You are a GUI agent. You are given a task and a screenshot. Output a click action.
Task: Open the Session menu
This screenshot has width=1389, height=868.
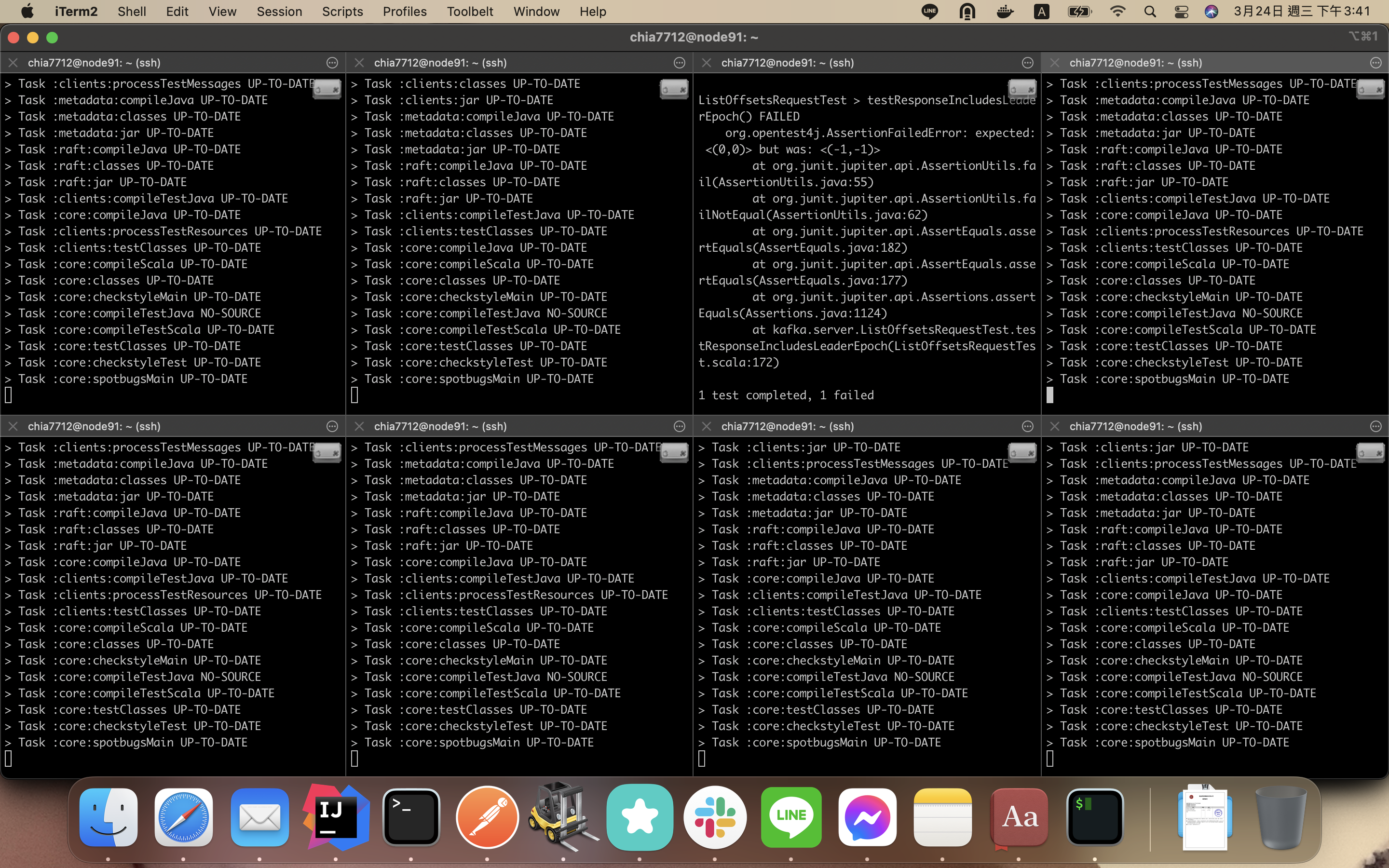click(279, 12)
